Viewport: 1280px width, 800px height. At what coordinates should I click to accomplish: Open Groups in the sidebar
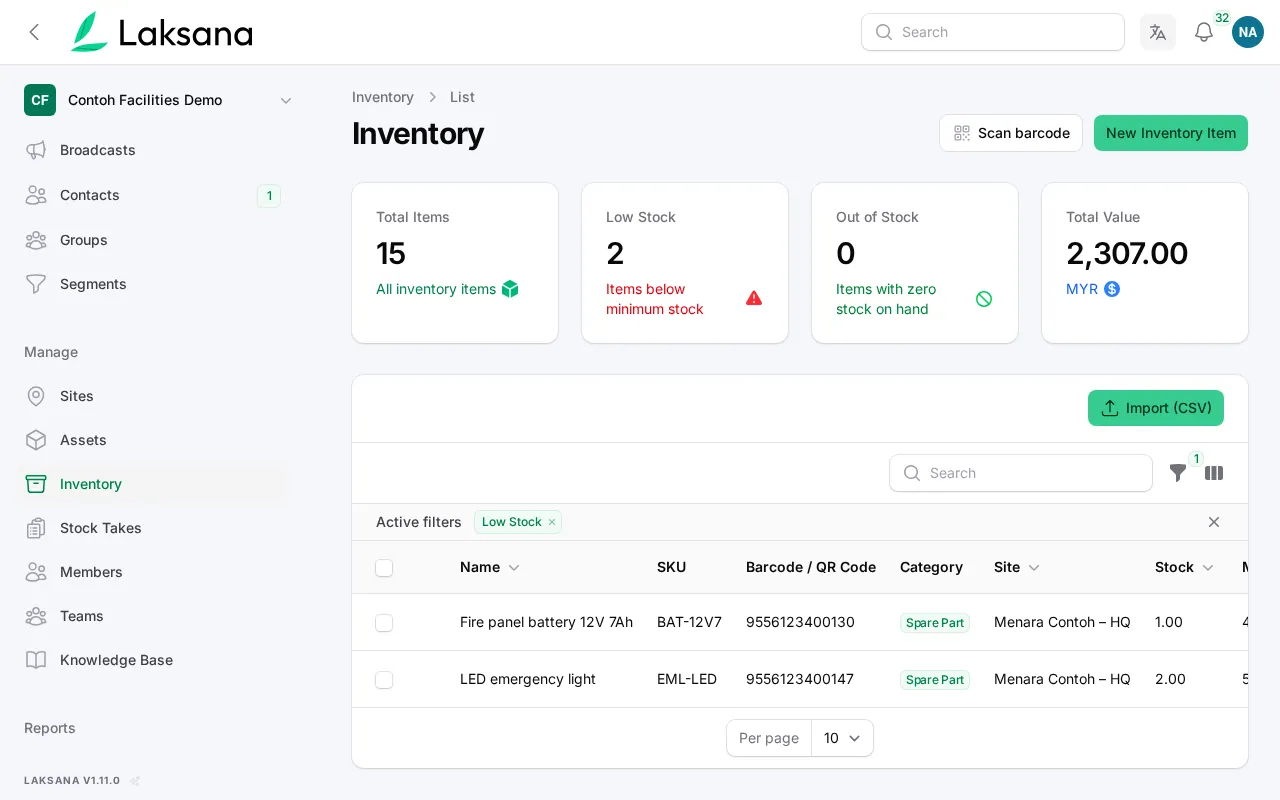[152, 240]
